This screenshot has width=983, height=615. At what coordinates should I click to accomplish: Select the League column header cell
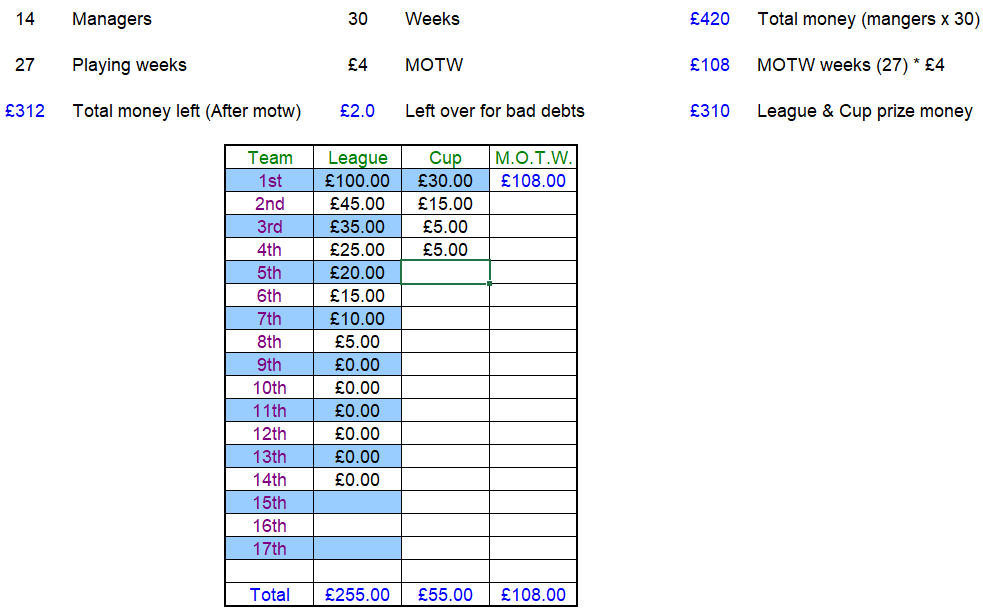(357, 158)
